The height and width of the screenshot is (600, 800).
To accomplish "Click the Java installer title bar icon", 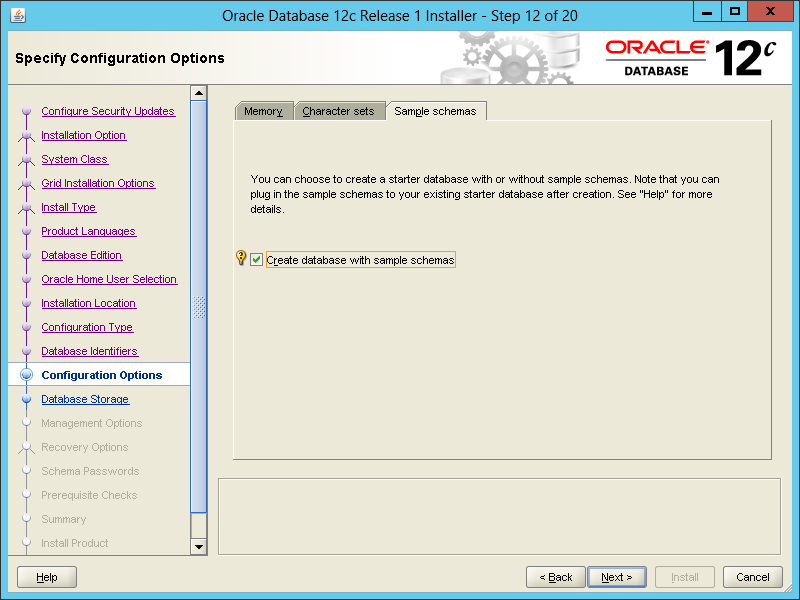I will (18, 15).
